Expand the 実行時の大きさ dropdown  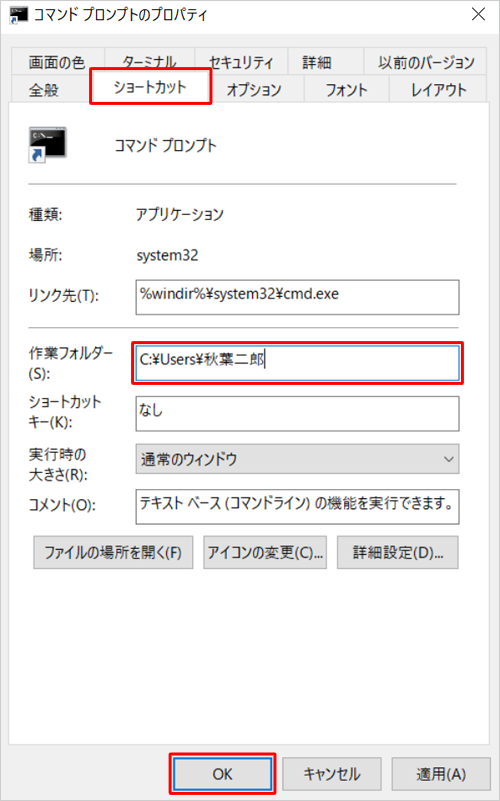click(x=297, y=459)
